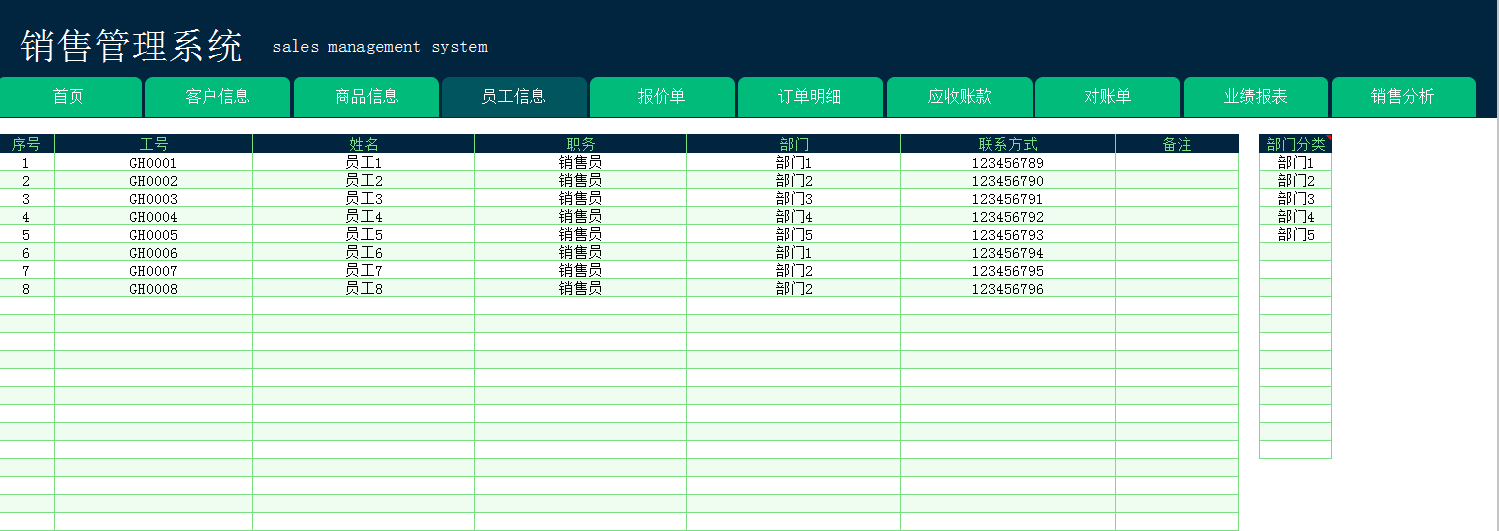Click the 销售管理系统 title text
This screenshot has height=531, width=1499.
tap(131, 46)
